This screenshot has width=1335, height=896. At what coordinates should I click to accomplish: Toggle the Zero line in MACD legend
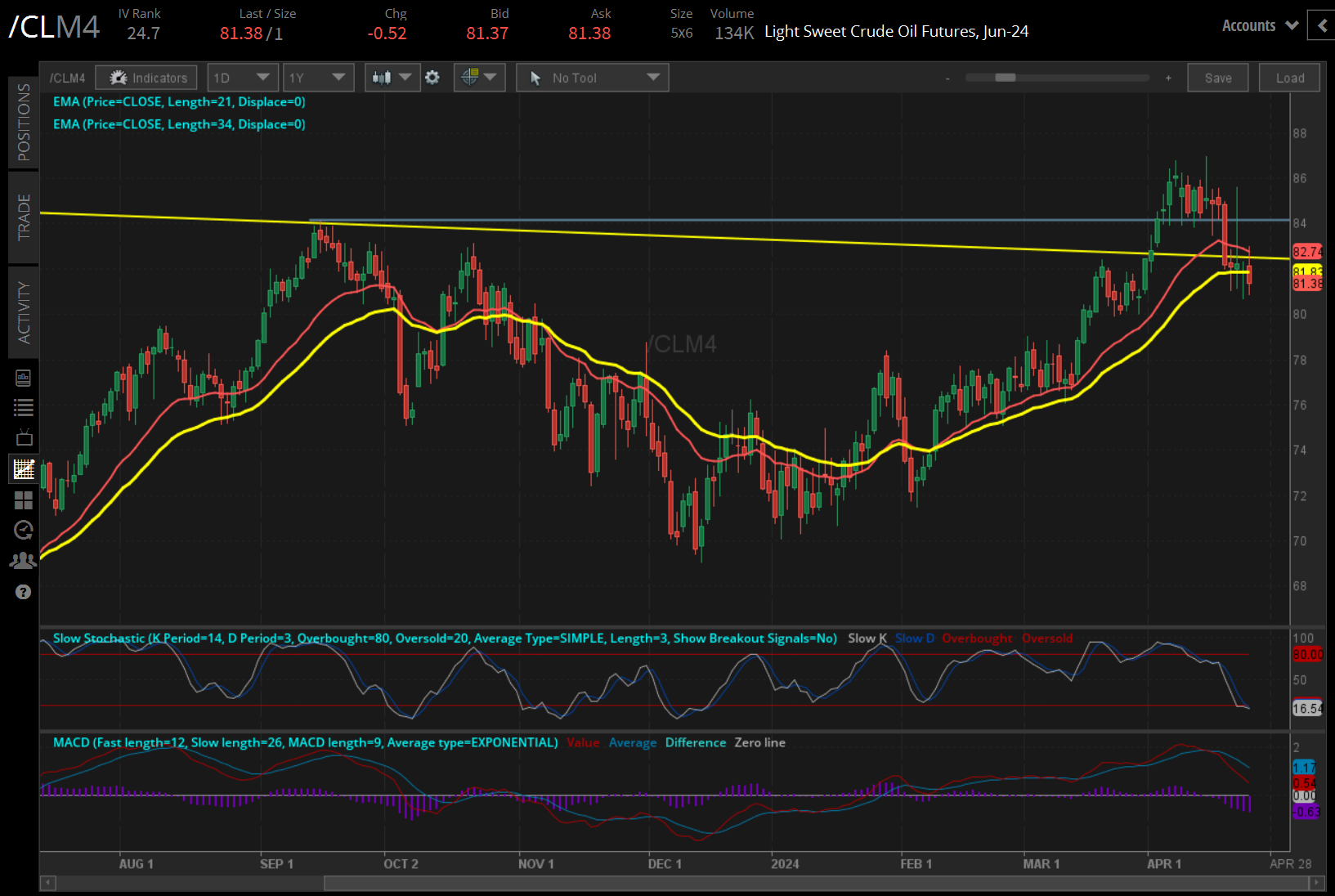pyautogui.click(x=759, y=742)
